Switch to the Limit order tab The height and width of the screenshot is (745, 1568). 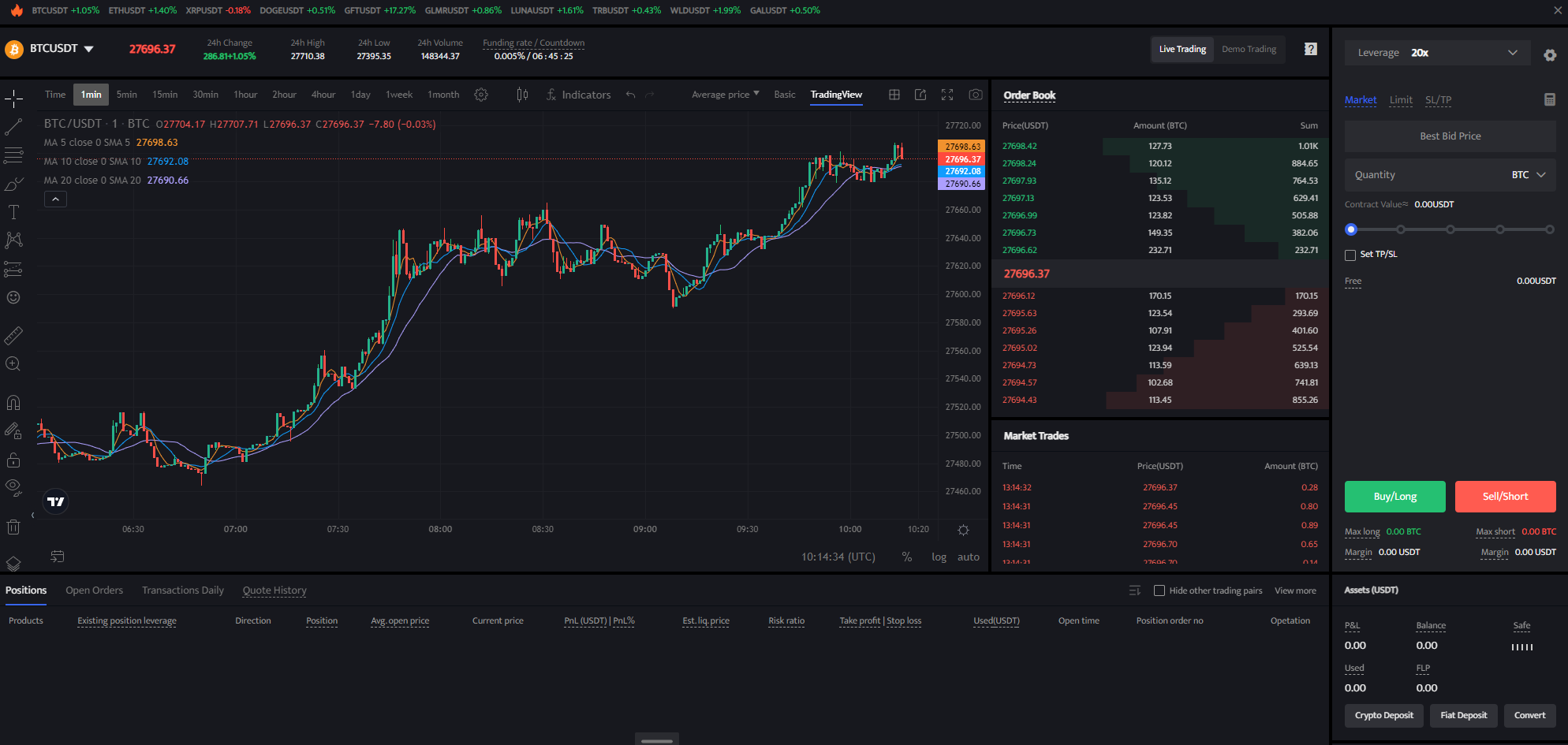1401,100
